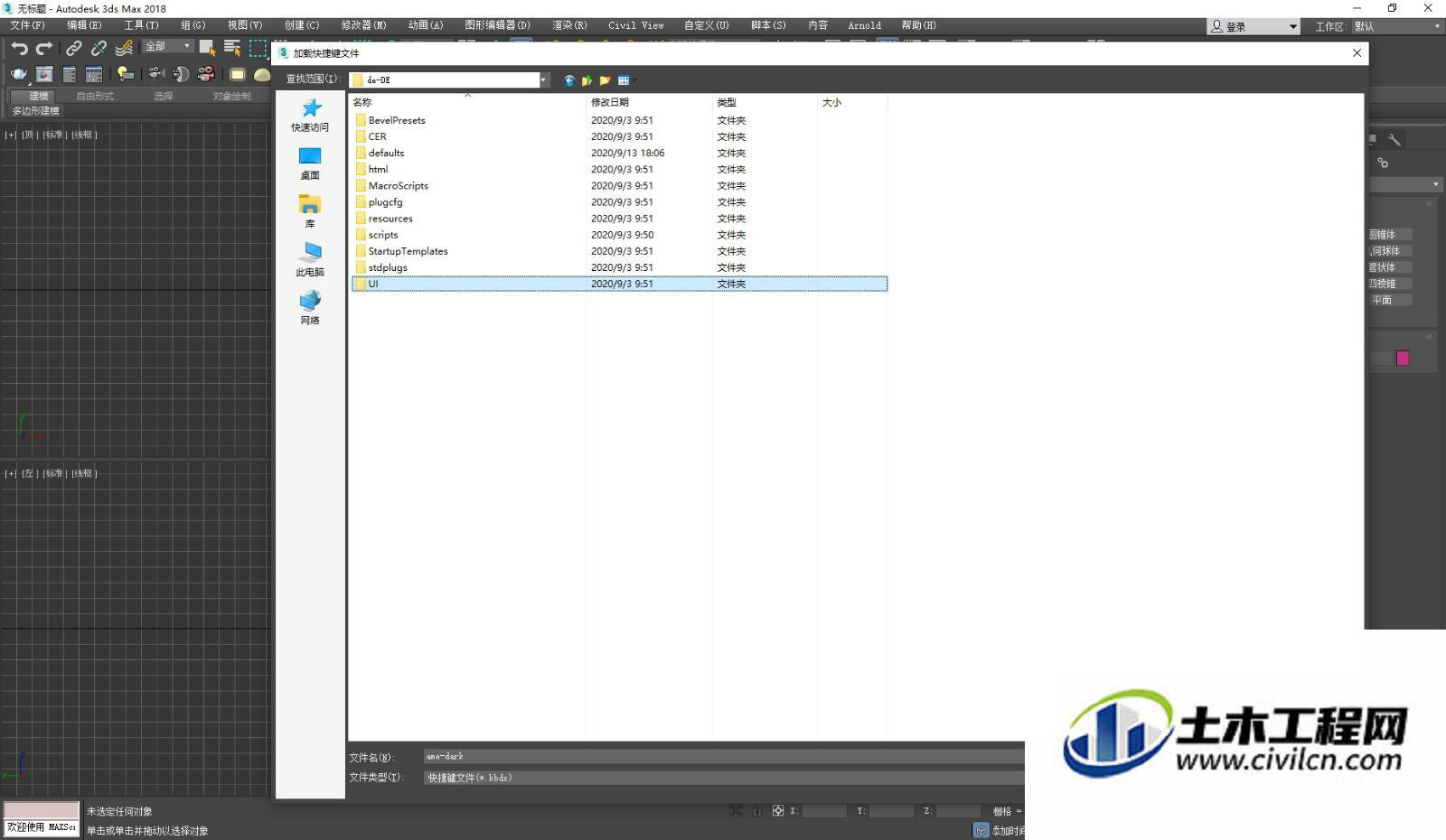Open the 渲染(R) menu
The image size is (1446, 840).
(569, 25)
